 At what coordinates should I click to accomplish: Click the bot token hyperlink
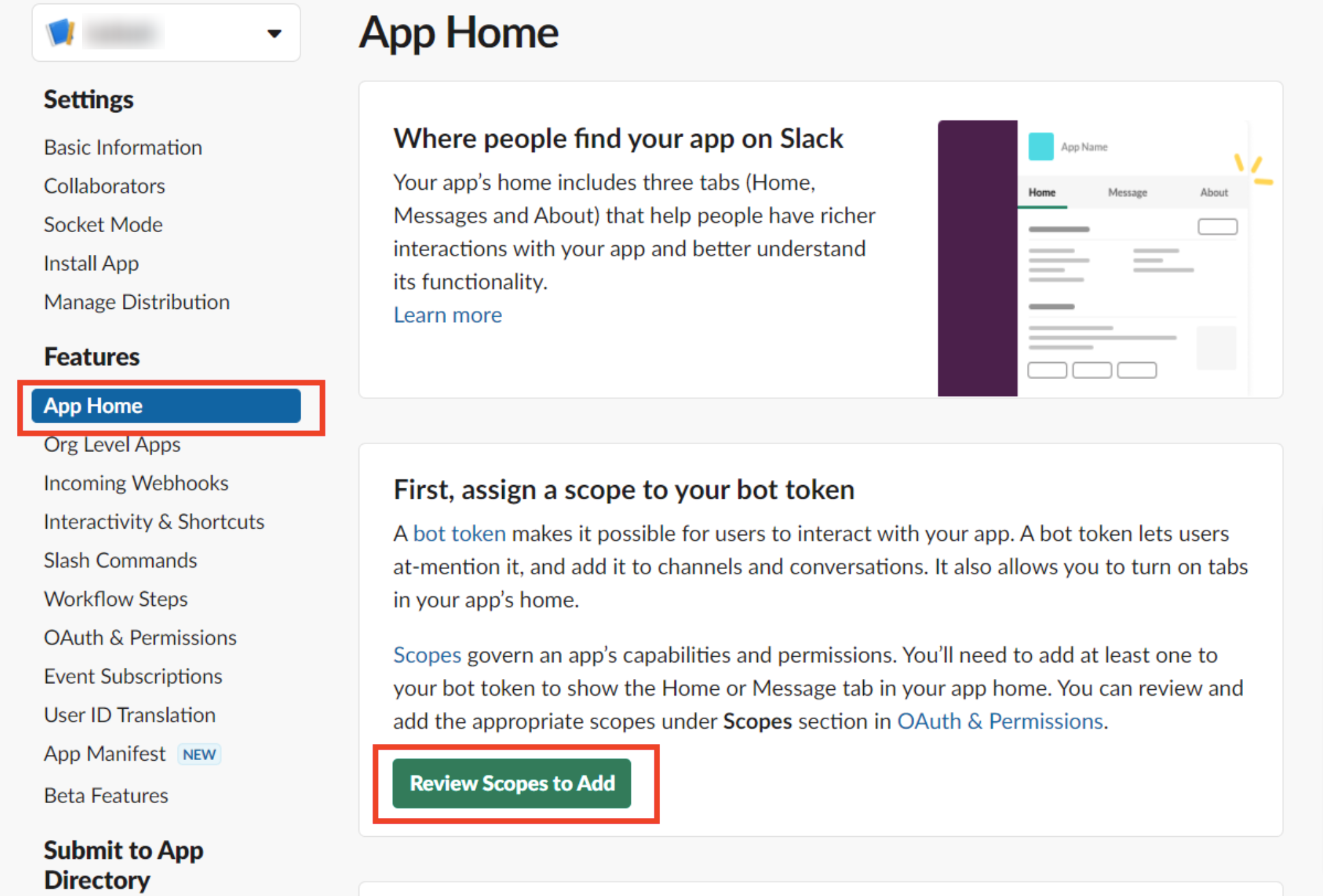[459, 534]
